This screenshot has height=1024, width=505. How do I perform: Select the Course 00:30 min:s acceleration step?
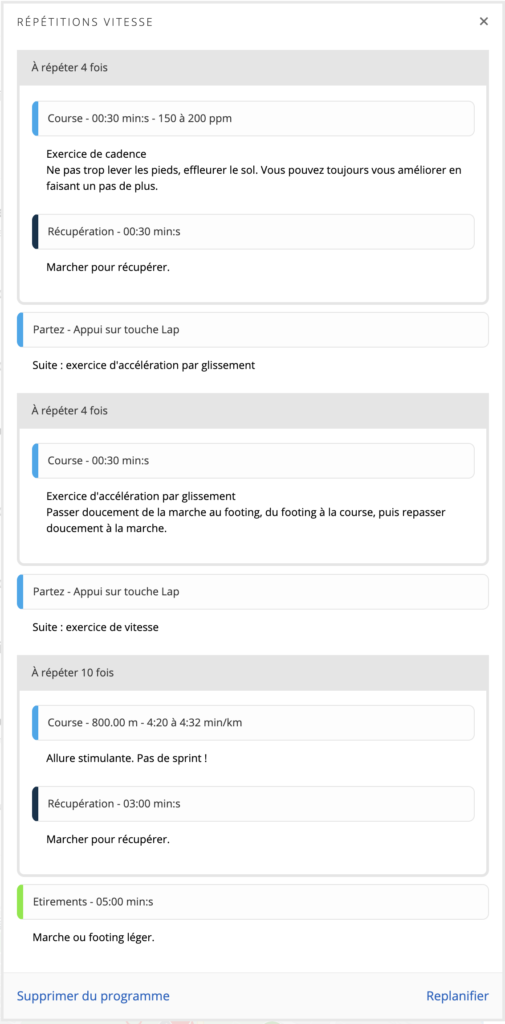tap(253, 461)
